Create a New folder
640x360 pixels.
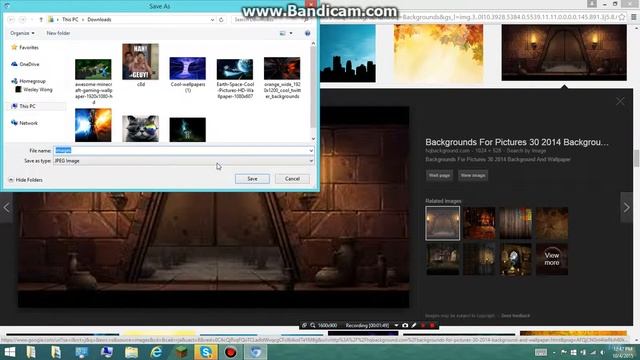point(58,33)
